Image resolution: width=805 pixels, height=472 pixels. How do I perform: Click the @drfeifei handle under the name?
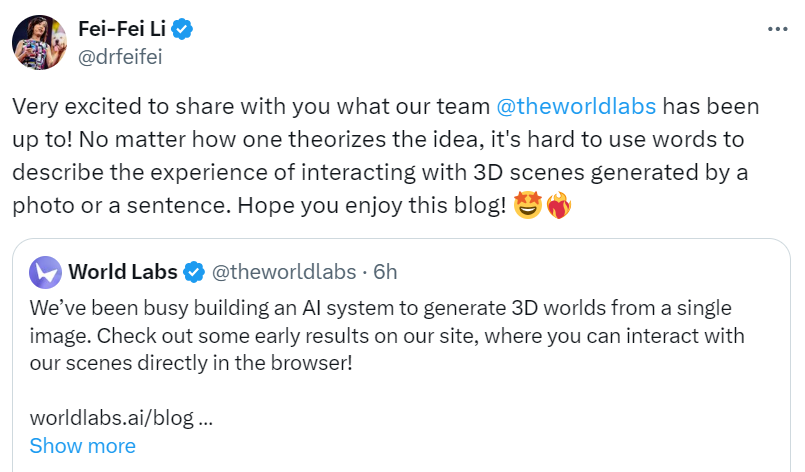click(x=120, y=56)
